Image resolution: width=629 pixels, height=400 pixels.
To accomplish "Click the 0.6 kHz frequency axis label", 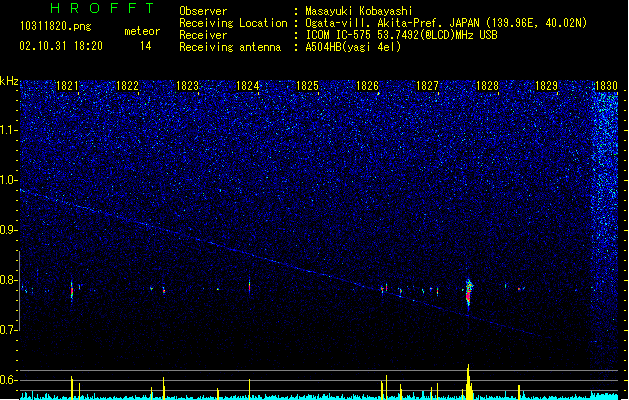I will [9, 380].
